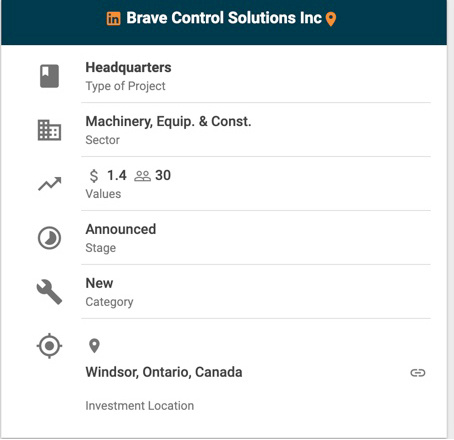The width and height of the screenshot is (454, 440).
Task: Click the book icon beside Headquarters
Action: click(49, 76)
